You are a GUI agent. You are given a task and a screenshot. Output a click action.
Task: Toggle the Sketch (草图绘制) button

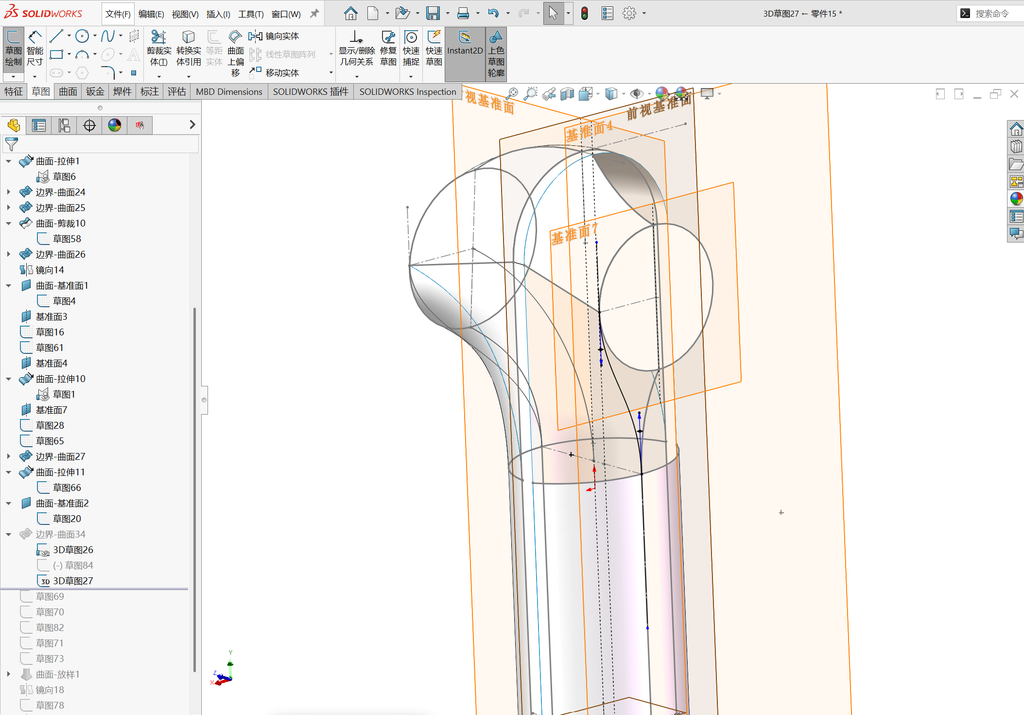13,49
